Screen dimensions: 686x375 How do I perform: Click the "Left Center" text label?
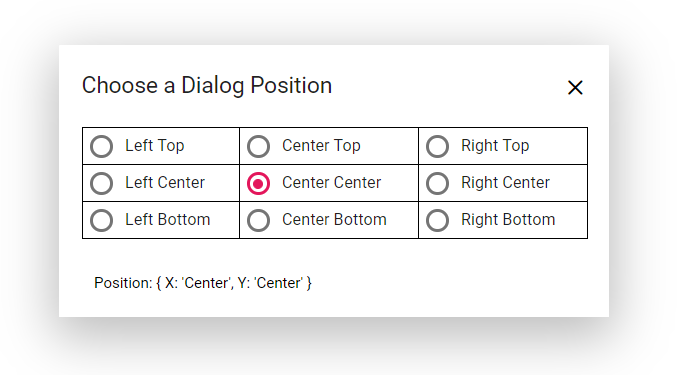[x=165, y=182]
